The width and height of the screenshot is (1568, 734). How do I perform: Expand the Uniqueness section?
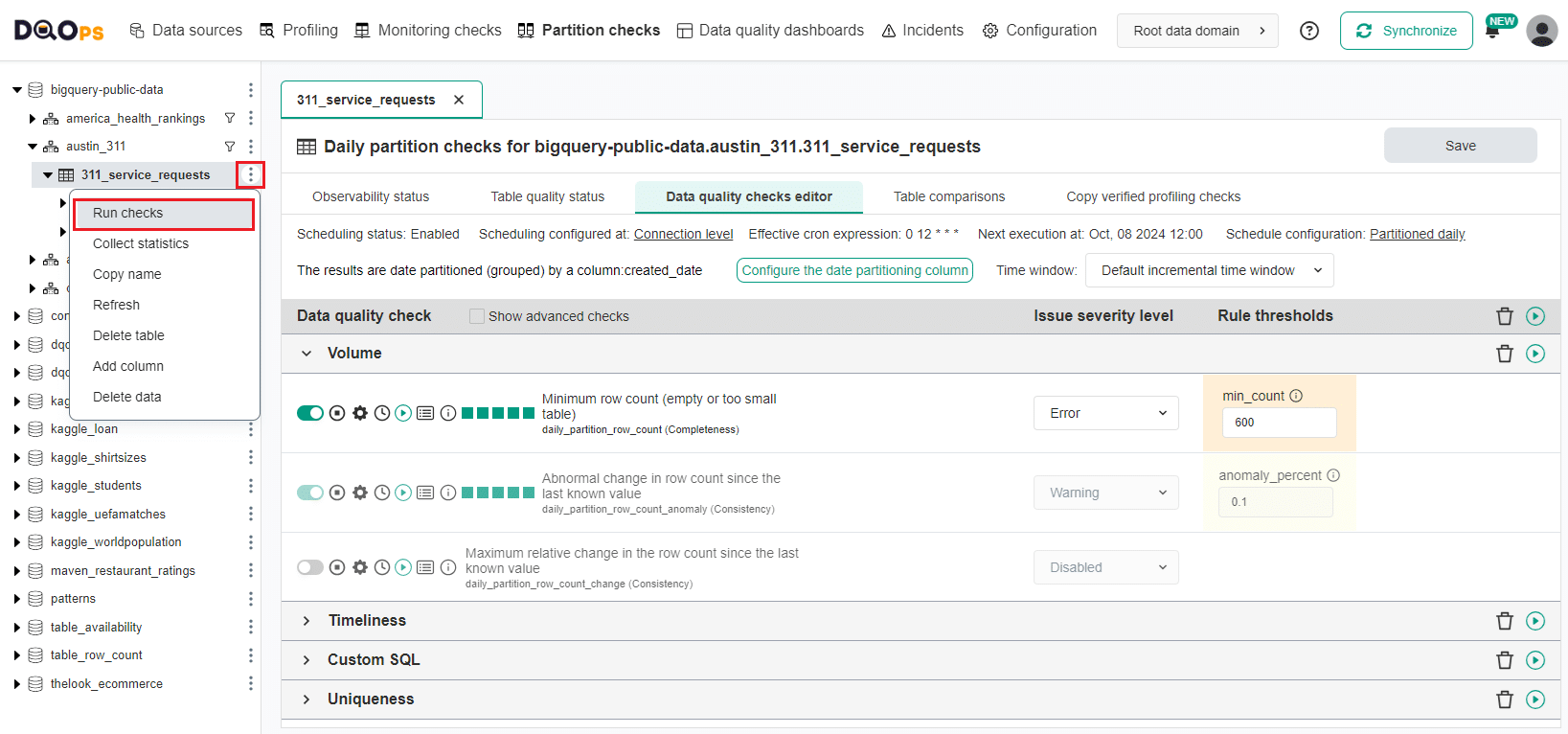[x=307, y=700]
